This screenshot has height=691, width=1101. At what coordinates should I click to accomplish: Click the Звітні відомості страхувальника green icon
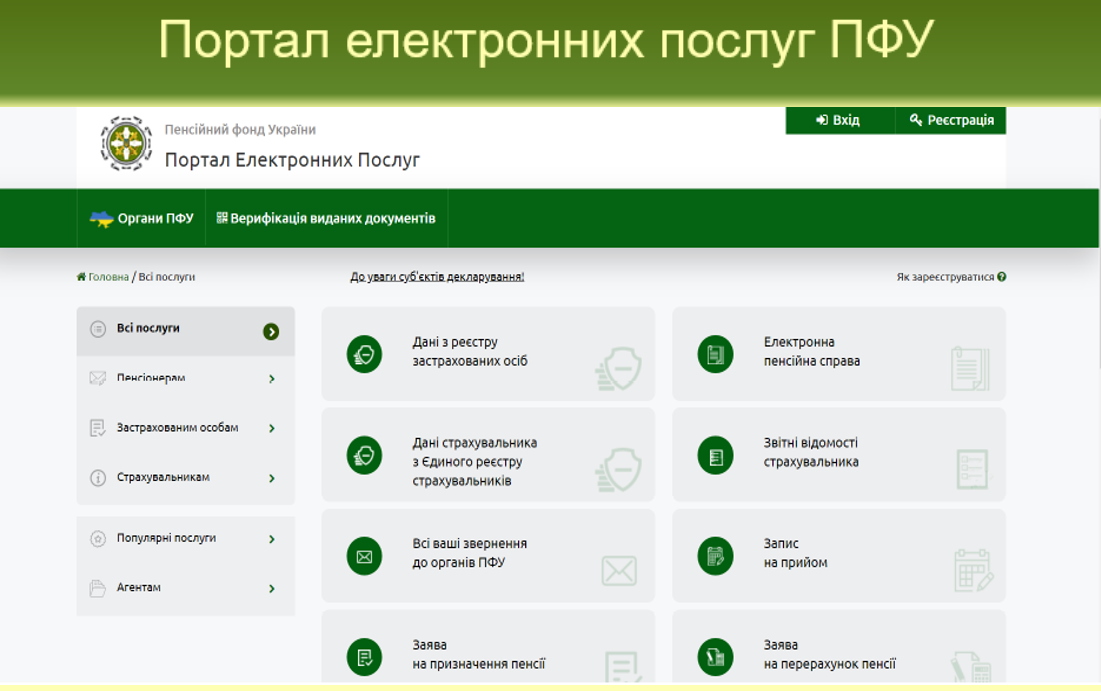click(715, 455)
